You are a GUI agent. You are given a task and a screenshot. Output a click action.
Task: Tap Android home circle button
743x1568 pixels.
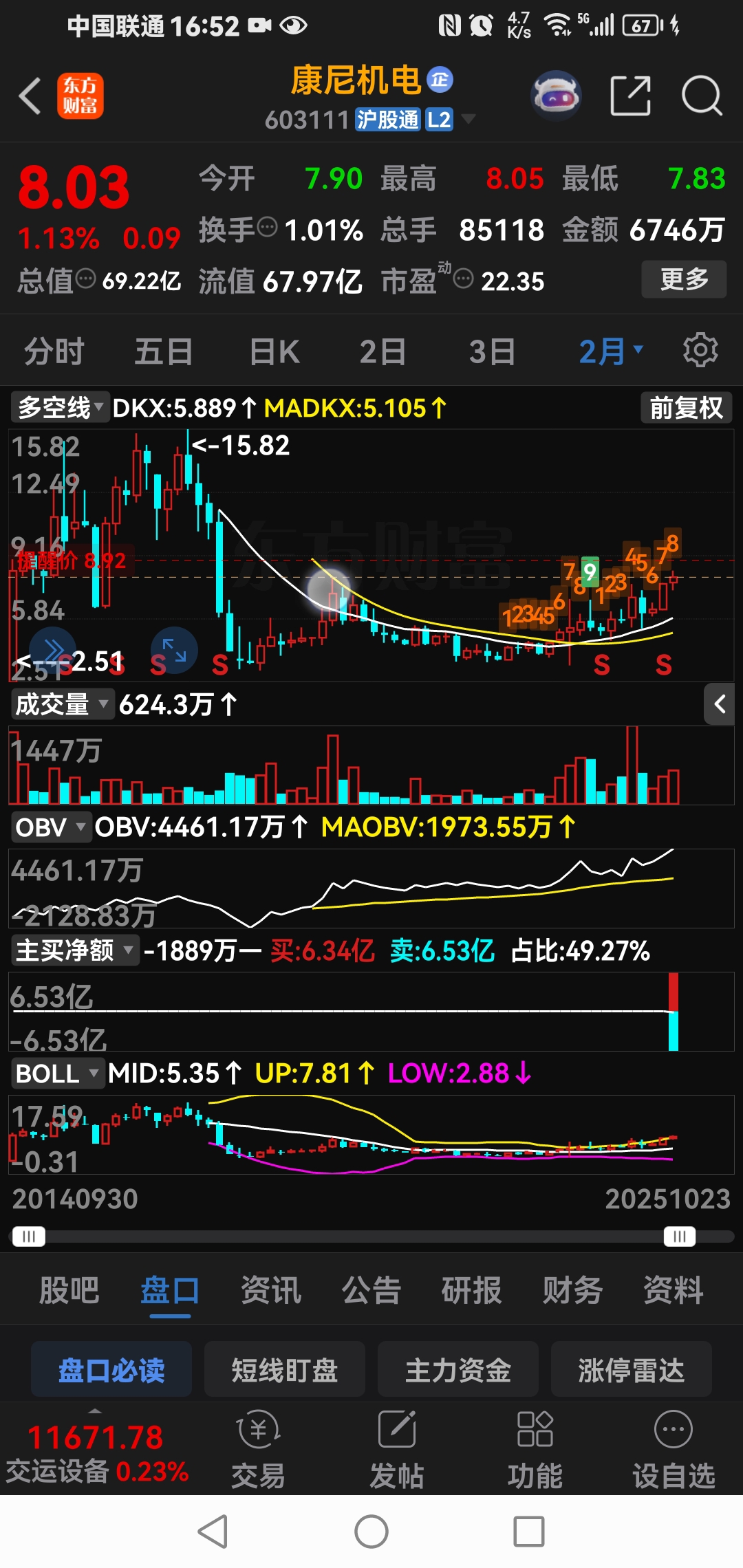coord(371,1532)
